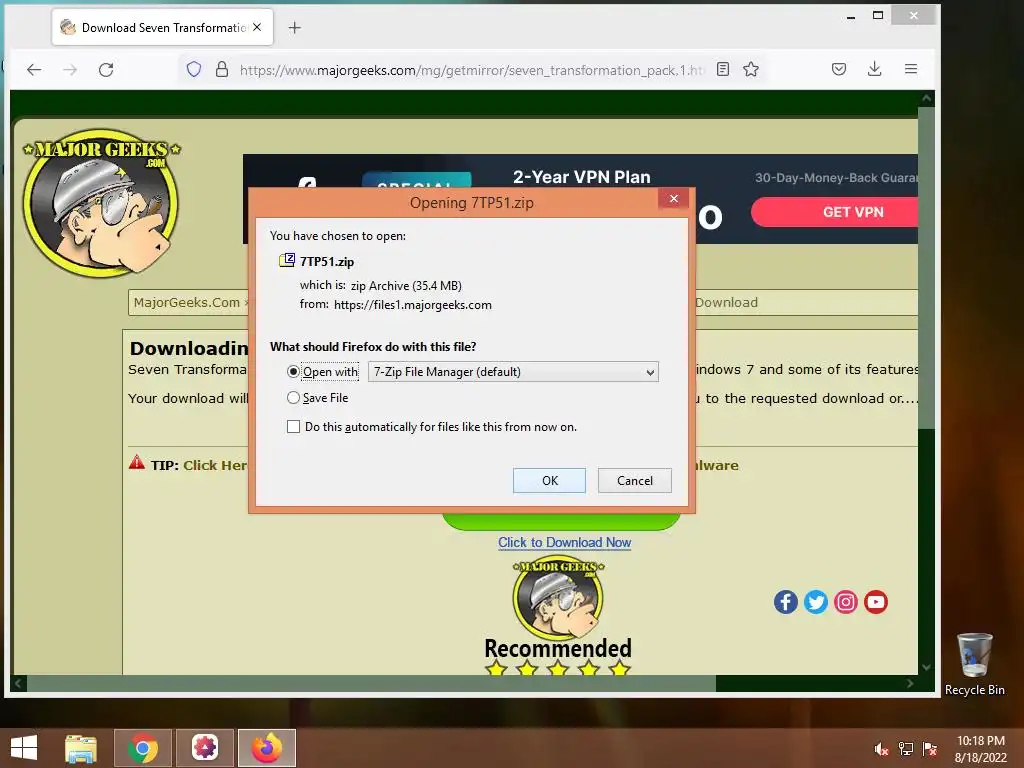Reload the page with refresh icon

pos(106,70)
